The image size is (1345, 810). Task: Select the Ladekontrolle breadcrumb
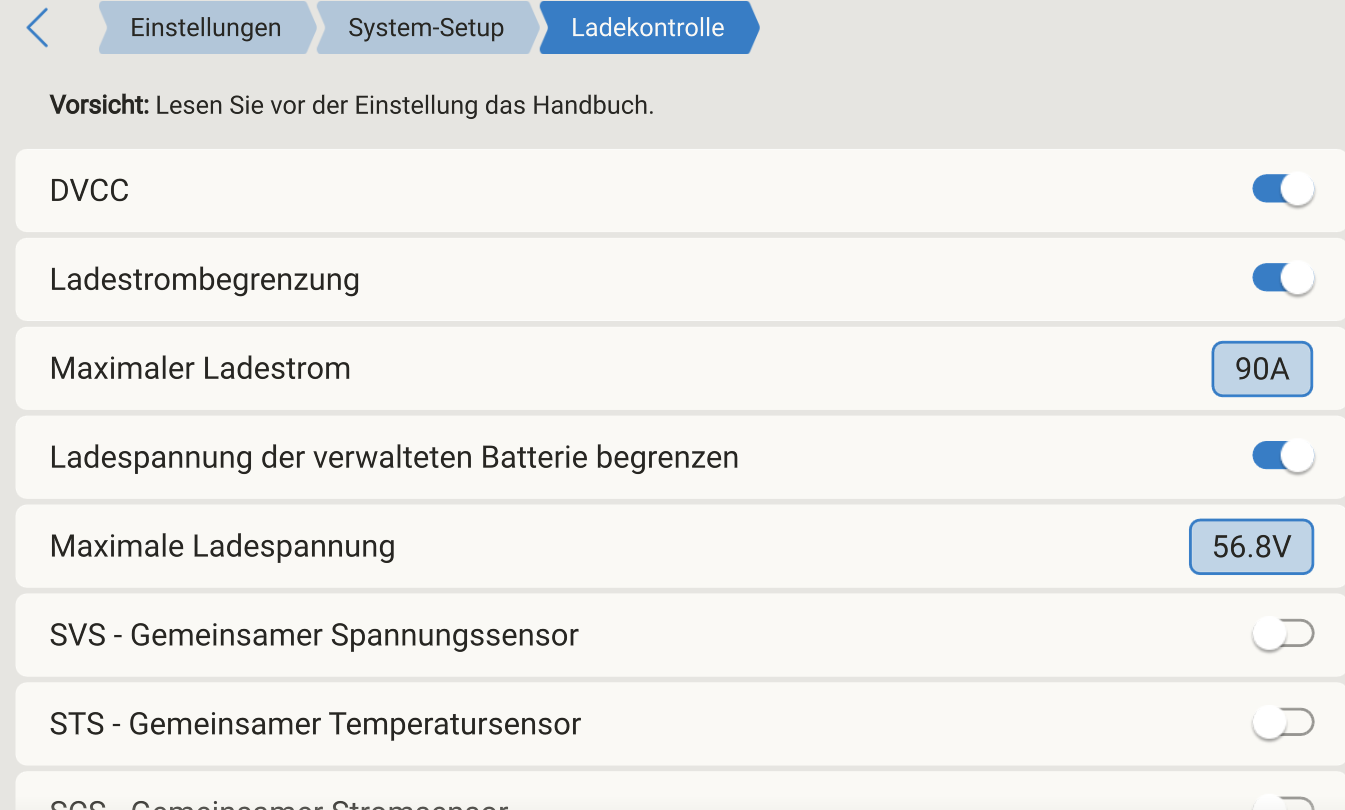click(x=647, y=28)
